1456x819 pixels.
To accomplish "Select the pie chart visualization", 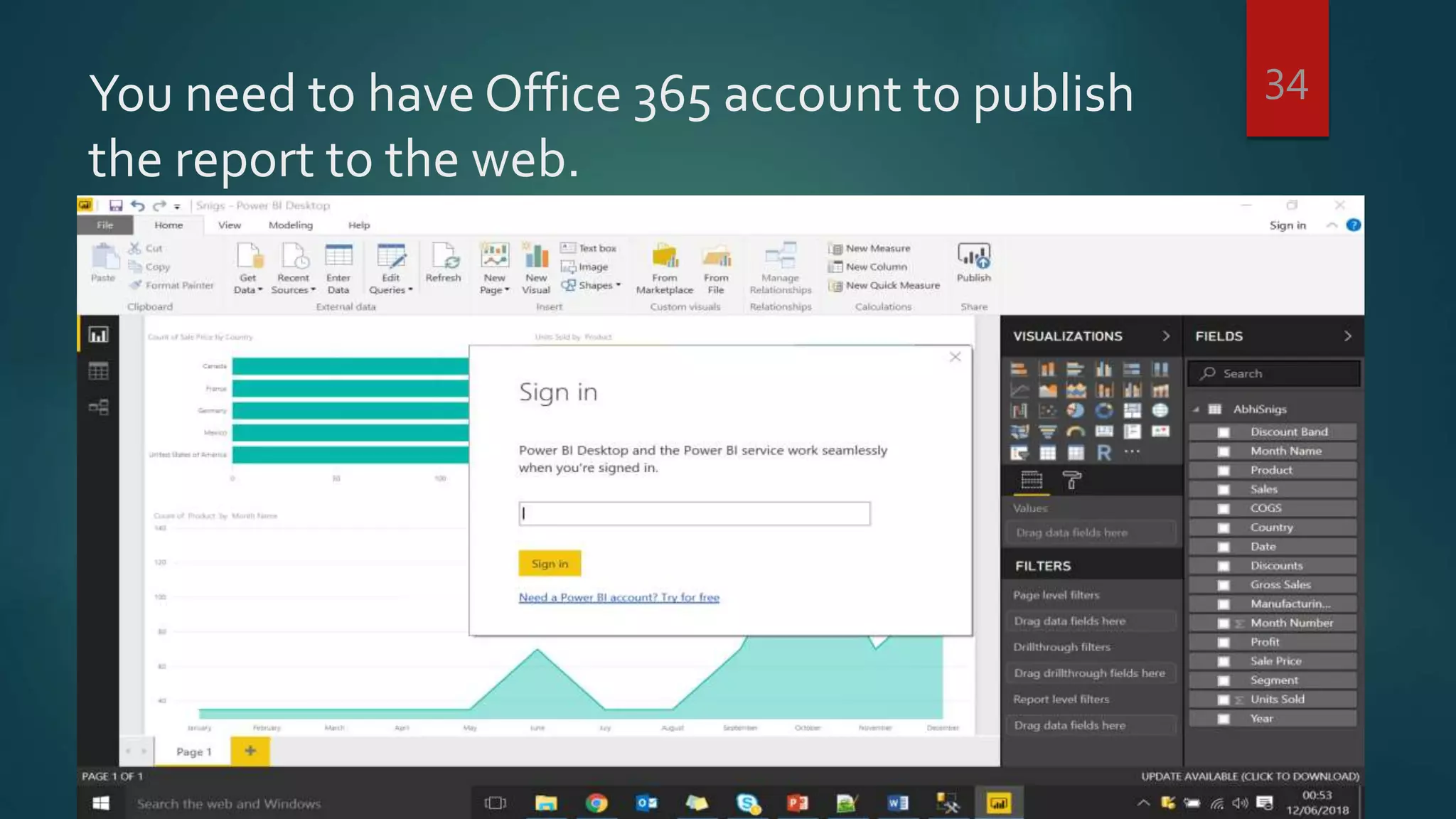I will [1075, 411].
